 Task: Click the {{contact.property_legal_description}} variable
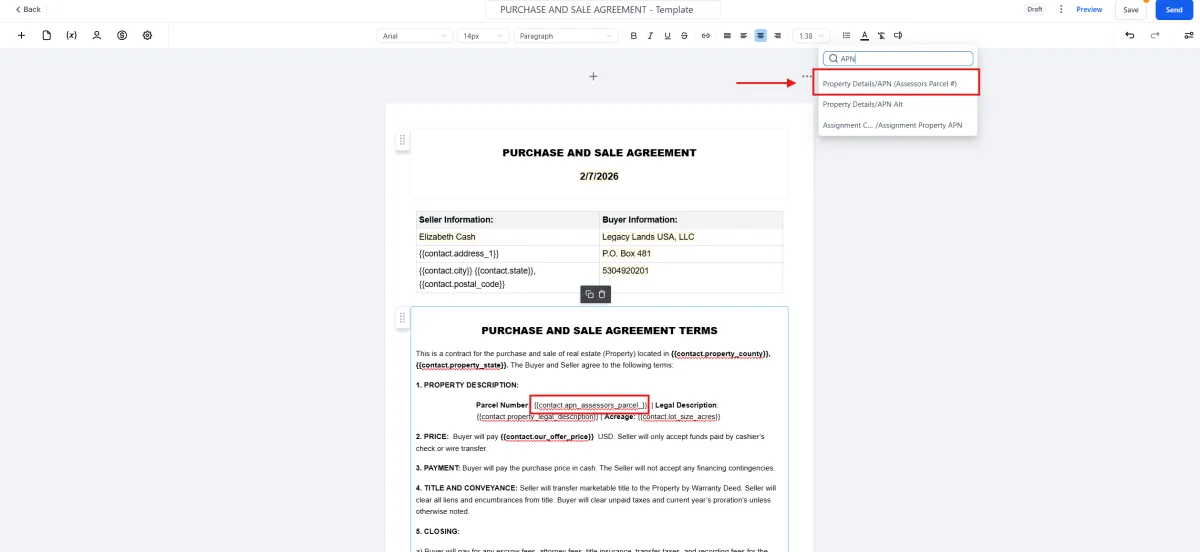pos(538,416)
